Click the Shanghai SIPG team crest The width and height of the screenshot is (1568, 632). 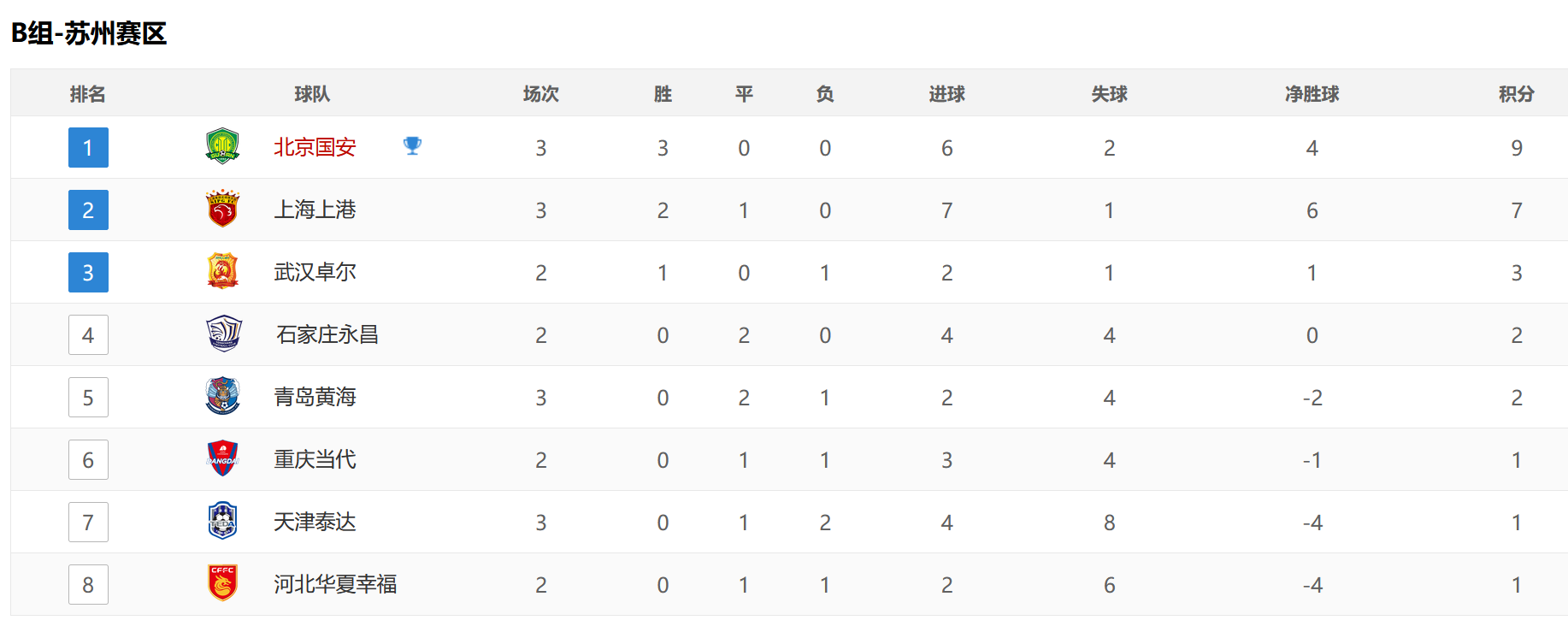[222, 209]
